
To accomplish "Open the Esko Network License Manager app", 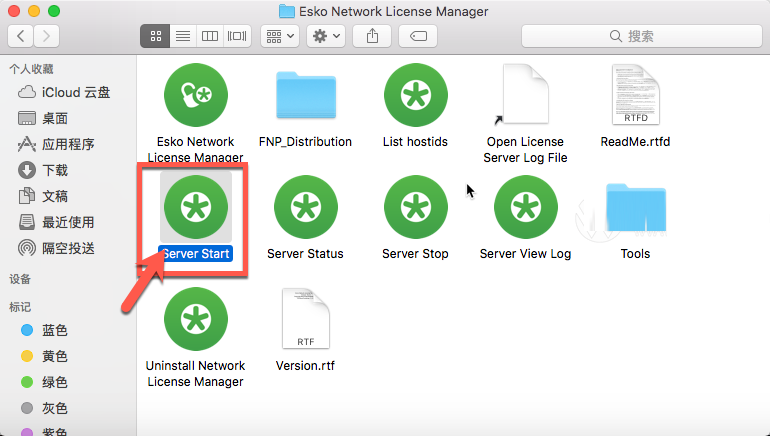I will (x=195, y=95).
